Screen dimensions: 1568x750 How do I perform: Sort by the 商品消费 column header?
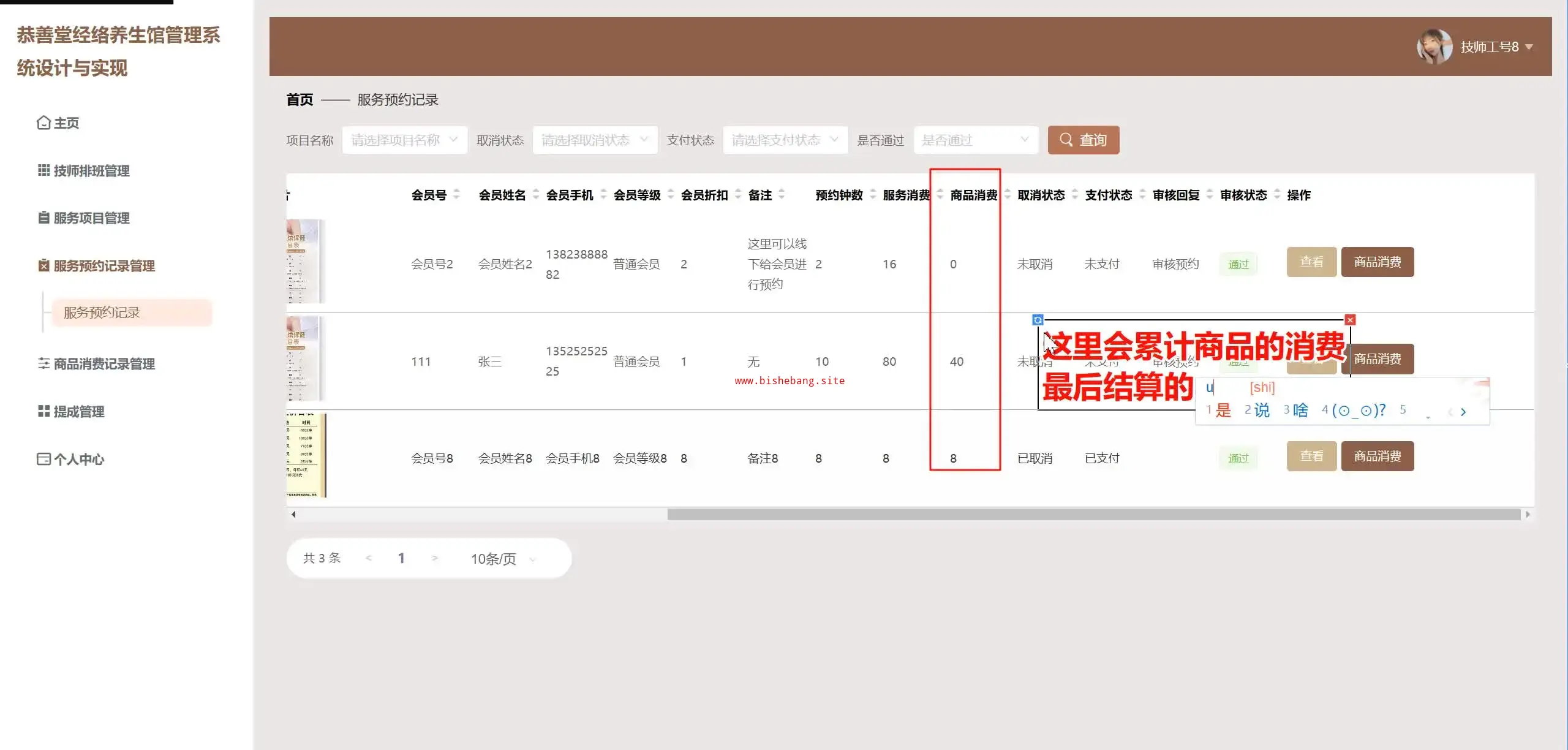click(973, 195)
